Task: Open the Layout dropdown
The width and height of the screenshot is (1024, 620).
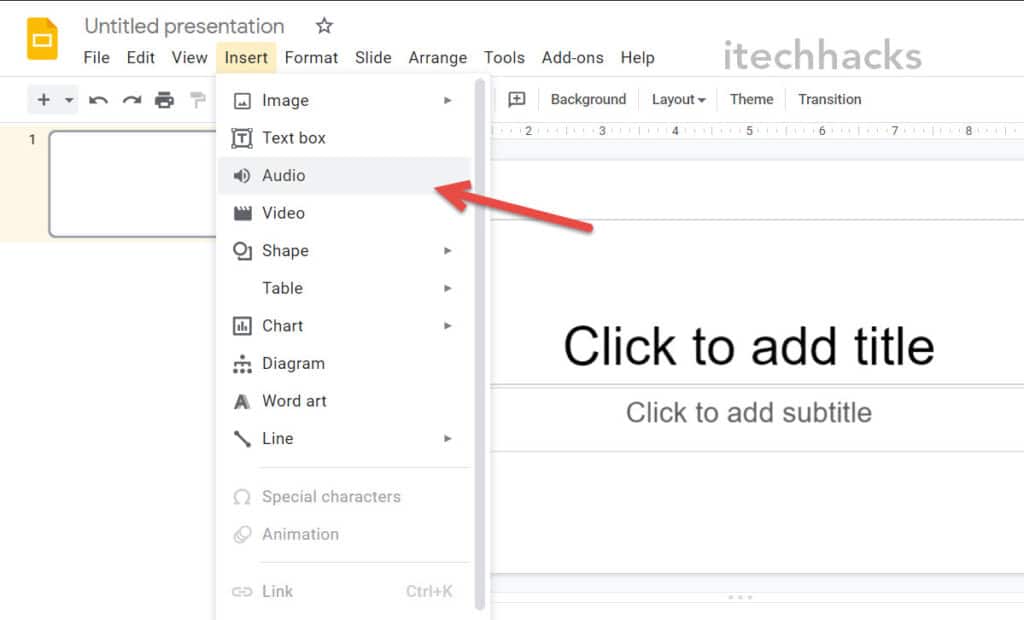Action: point(678,99)
